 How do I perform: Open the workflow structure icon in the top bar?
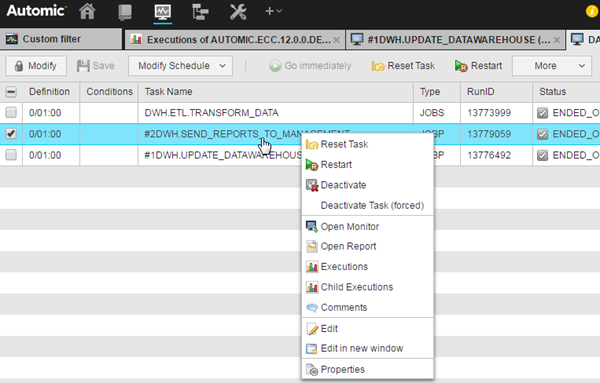(200, 12)
